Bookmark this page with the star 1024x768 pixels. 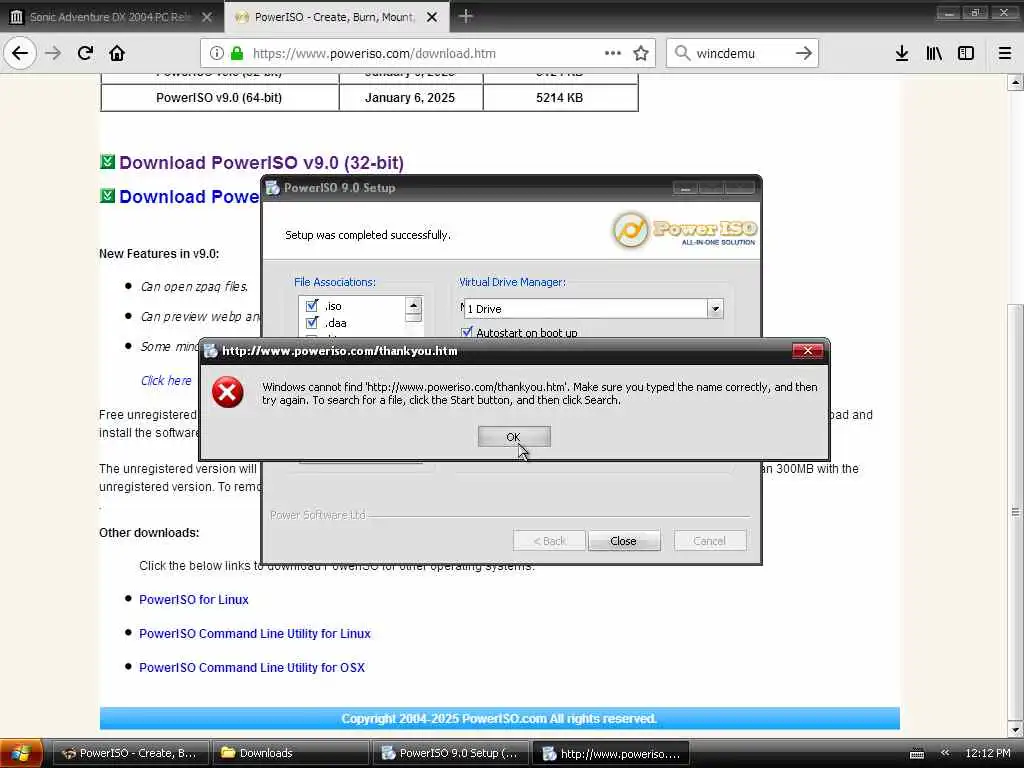pyautogui.click(x=641, y=53)
